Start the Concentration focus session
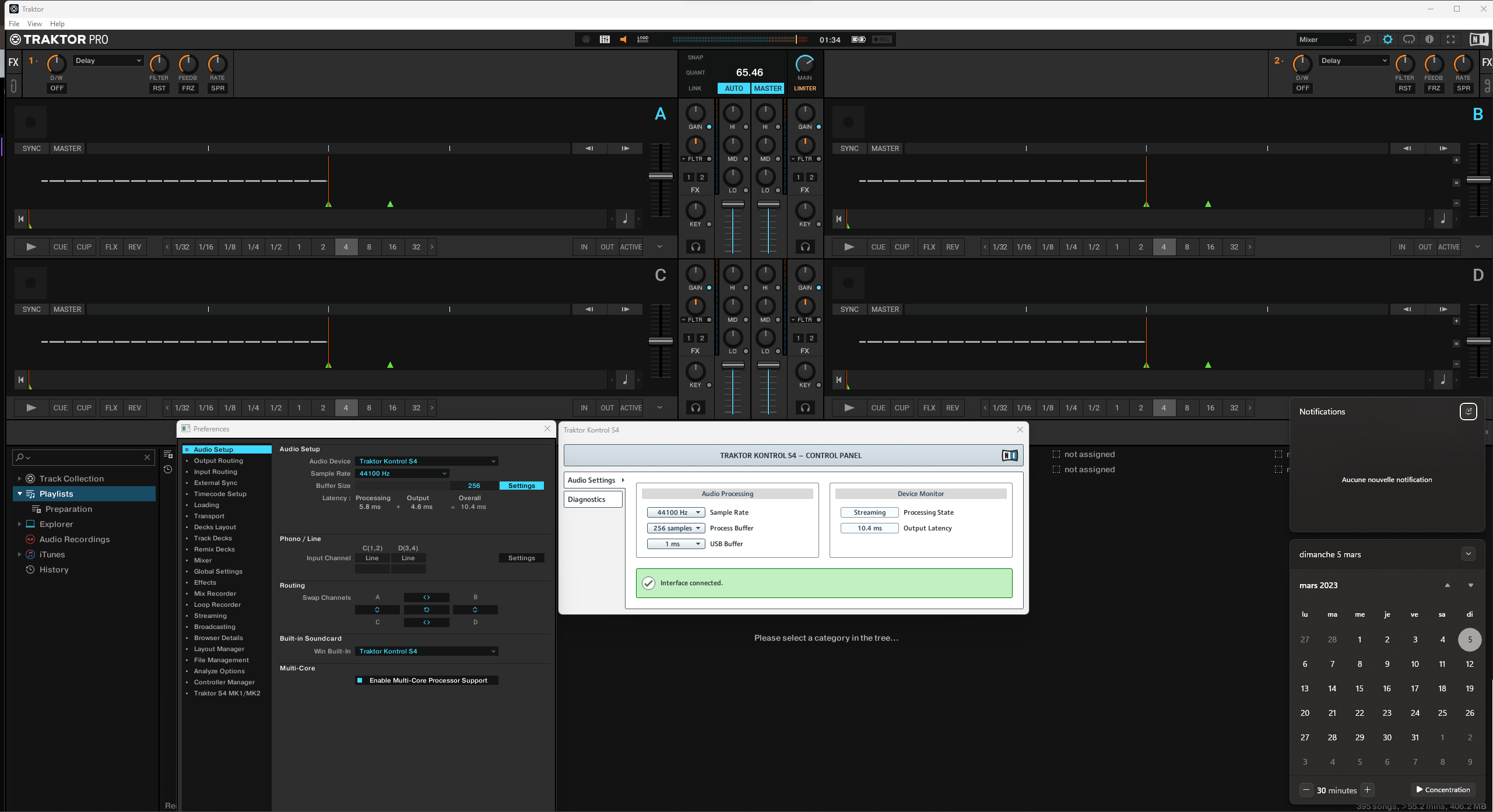This screenshot has height=812, width=1493. click(1443, 790)
